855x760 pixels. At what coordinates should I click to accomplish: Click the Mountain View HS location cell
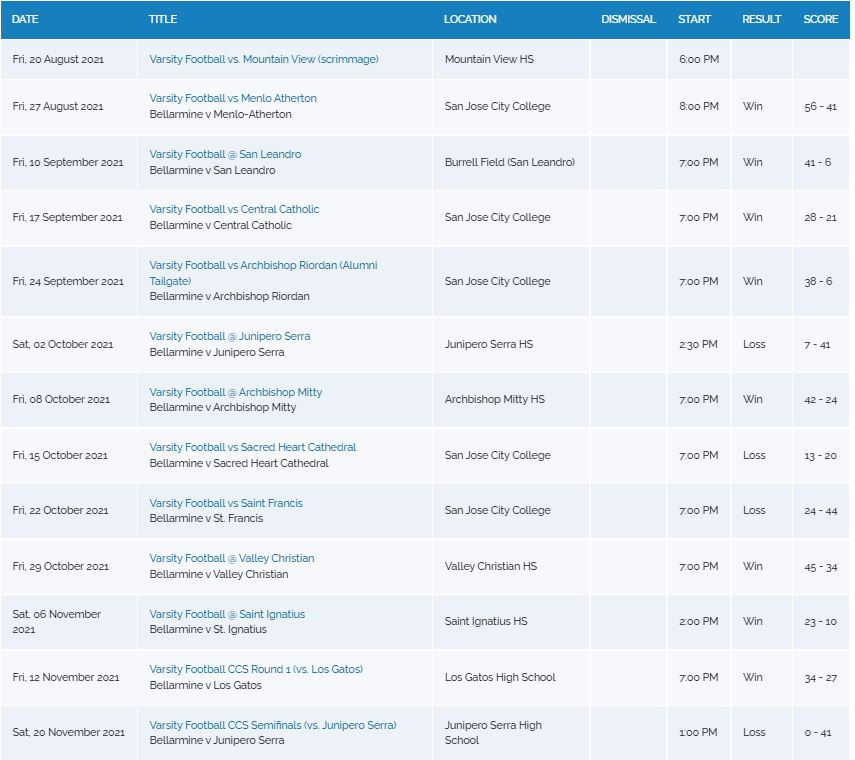tap(489, 59)
